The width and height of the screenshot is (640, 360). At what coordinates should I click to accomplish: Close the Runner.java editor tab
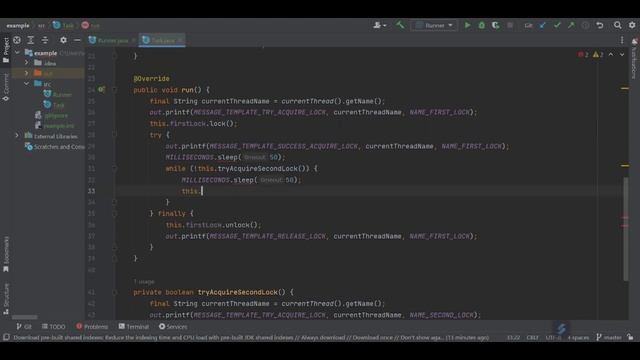[133, 40]
